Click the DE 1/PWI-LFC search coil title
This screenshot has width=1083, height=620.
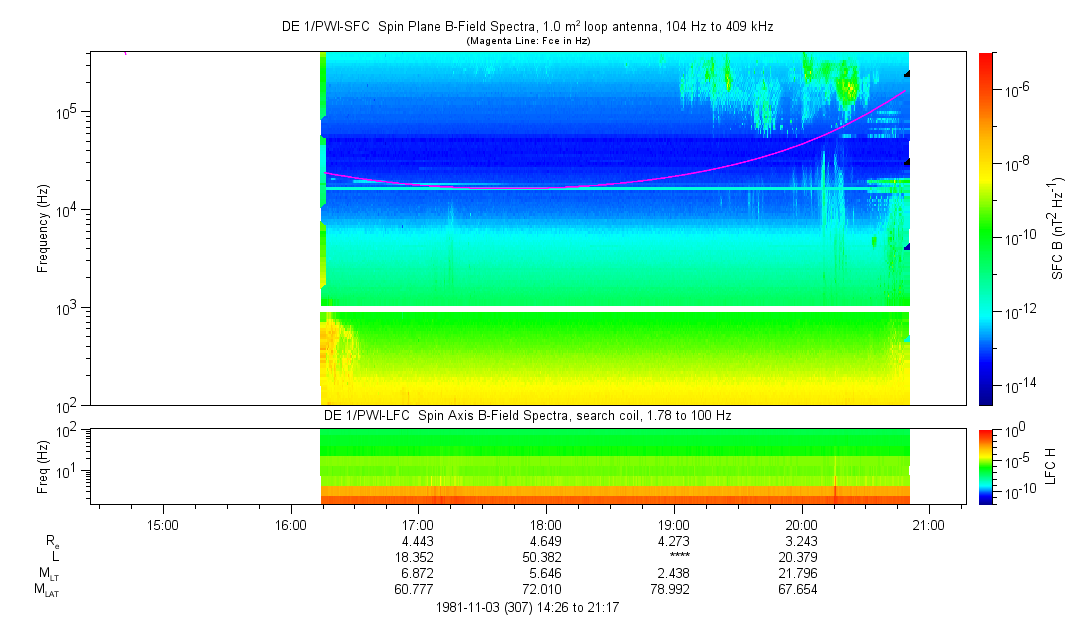tap(527, 415)
